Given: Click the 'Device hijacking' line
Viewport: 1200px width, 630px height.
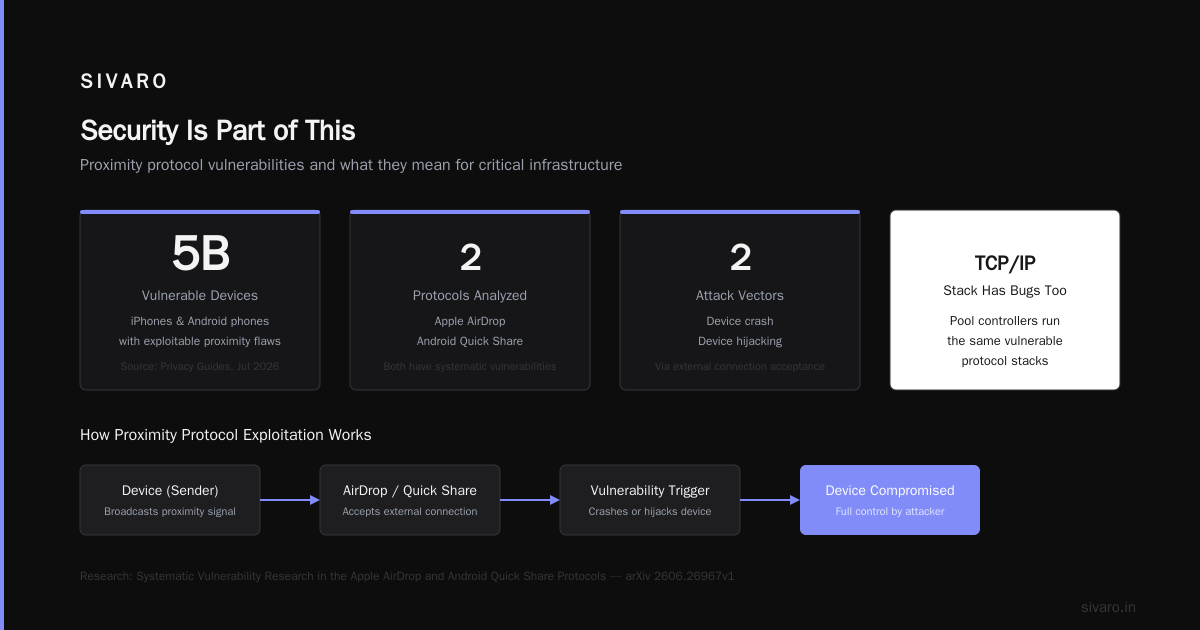Looking at the screenshot, I should click(x=740, y=341).
